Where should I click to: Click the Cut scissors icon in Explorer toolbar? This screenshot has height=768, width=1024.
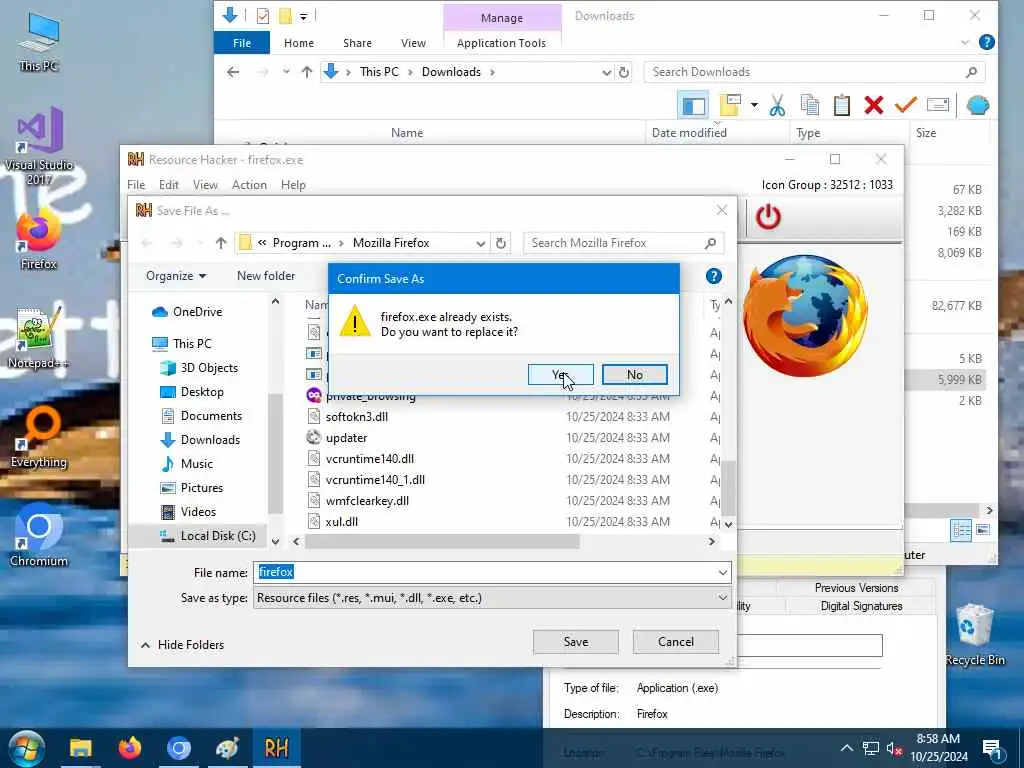pos(777,105)
